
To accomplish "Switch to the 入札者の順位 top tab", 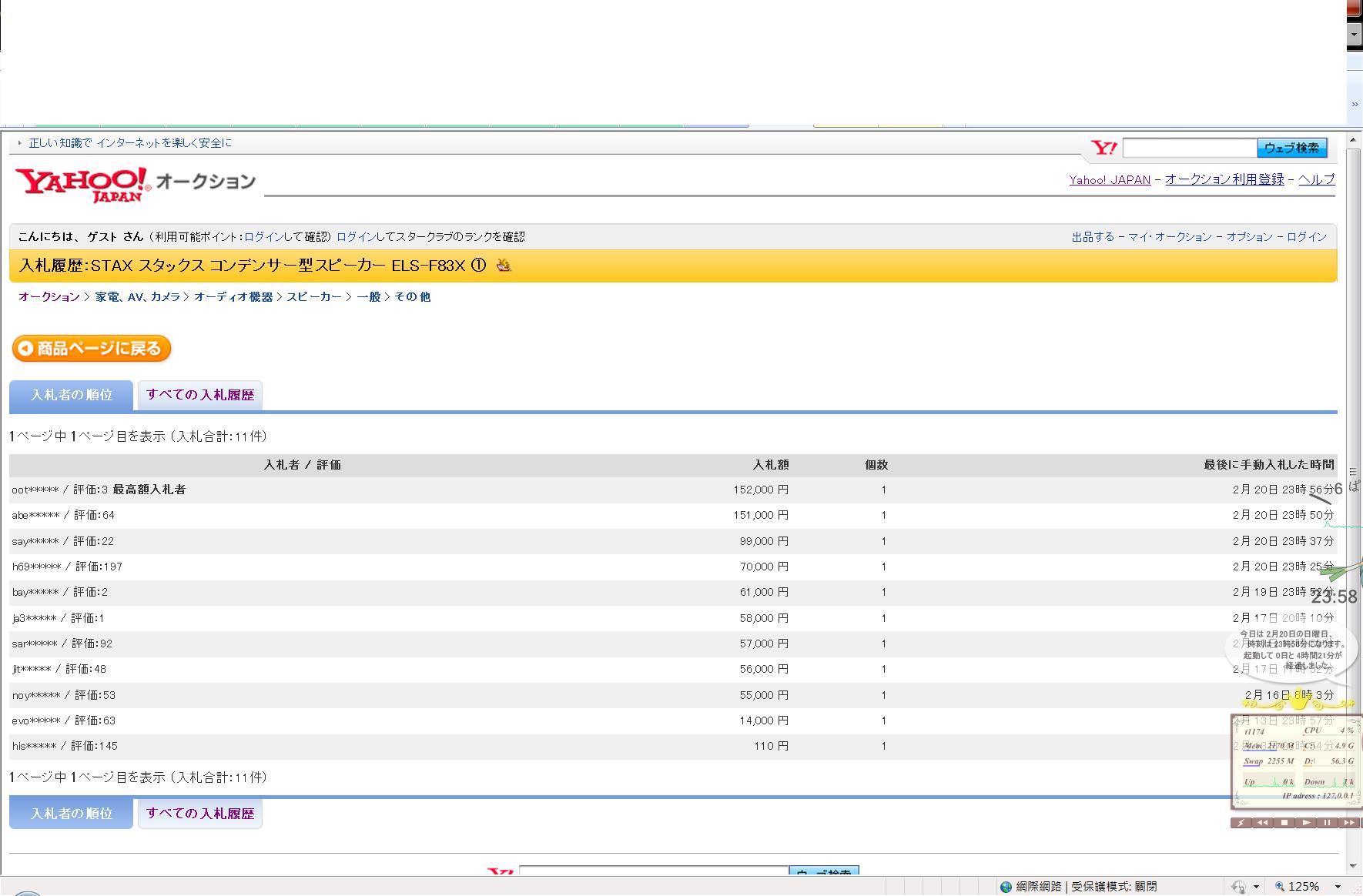I will click(x=71, y=395).
